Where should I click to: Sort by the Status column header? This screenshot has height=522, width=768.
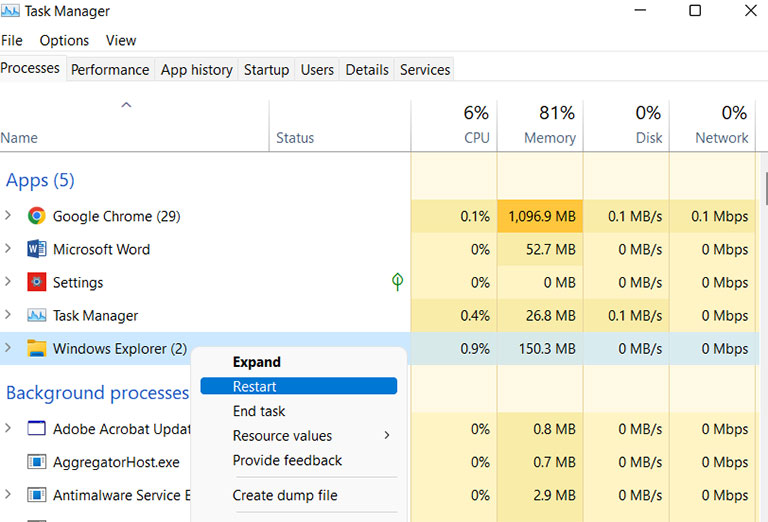(340, 126)
